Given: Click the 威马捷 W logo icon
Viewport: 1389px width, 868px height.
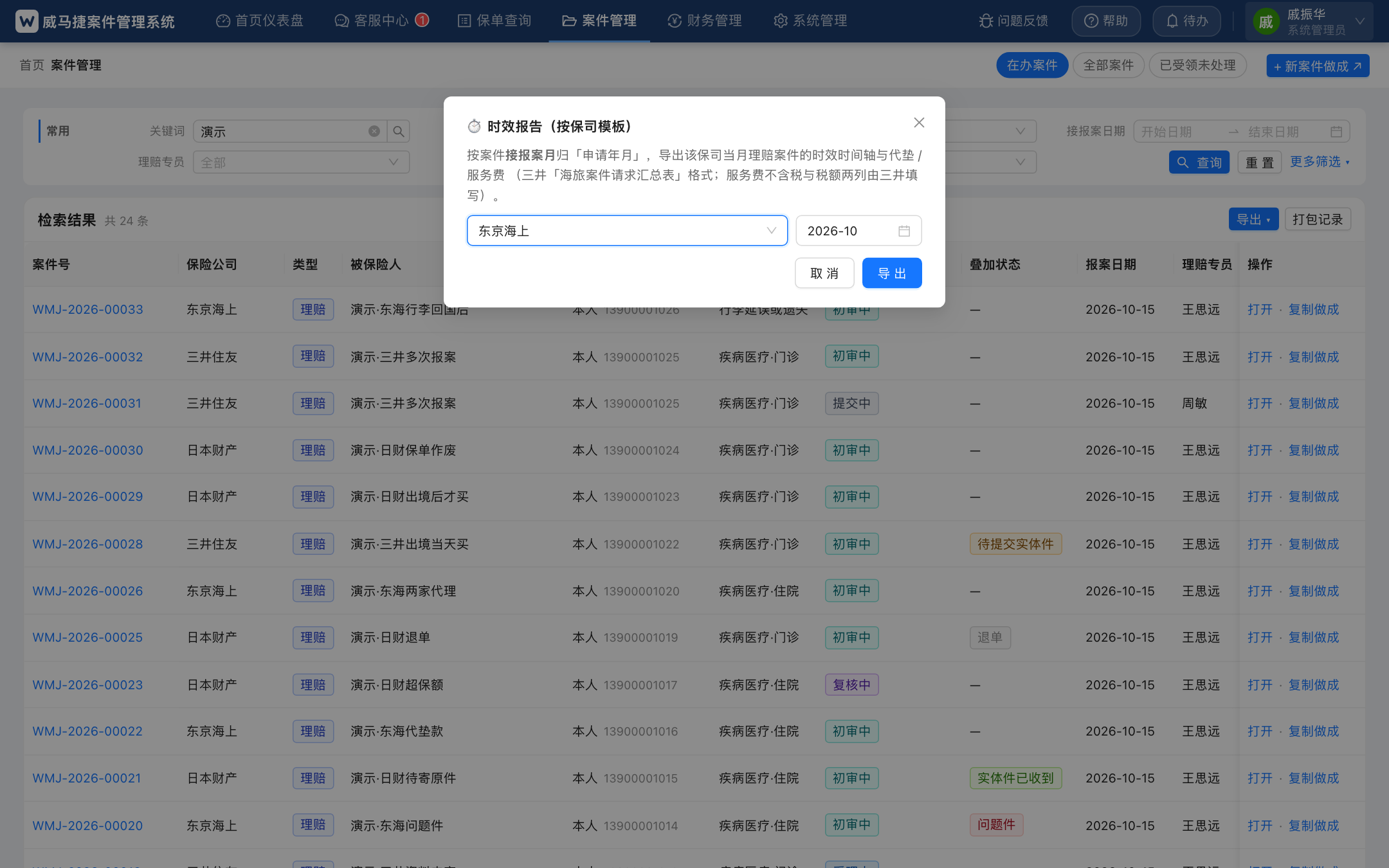Looking at the screenshot, I should tap(27, 21).
